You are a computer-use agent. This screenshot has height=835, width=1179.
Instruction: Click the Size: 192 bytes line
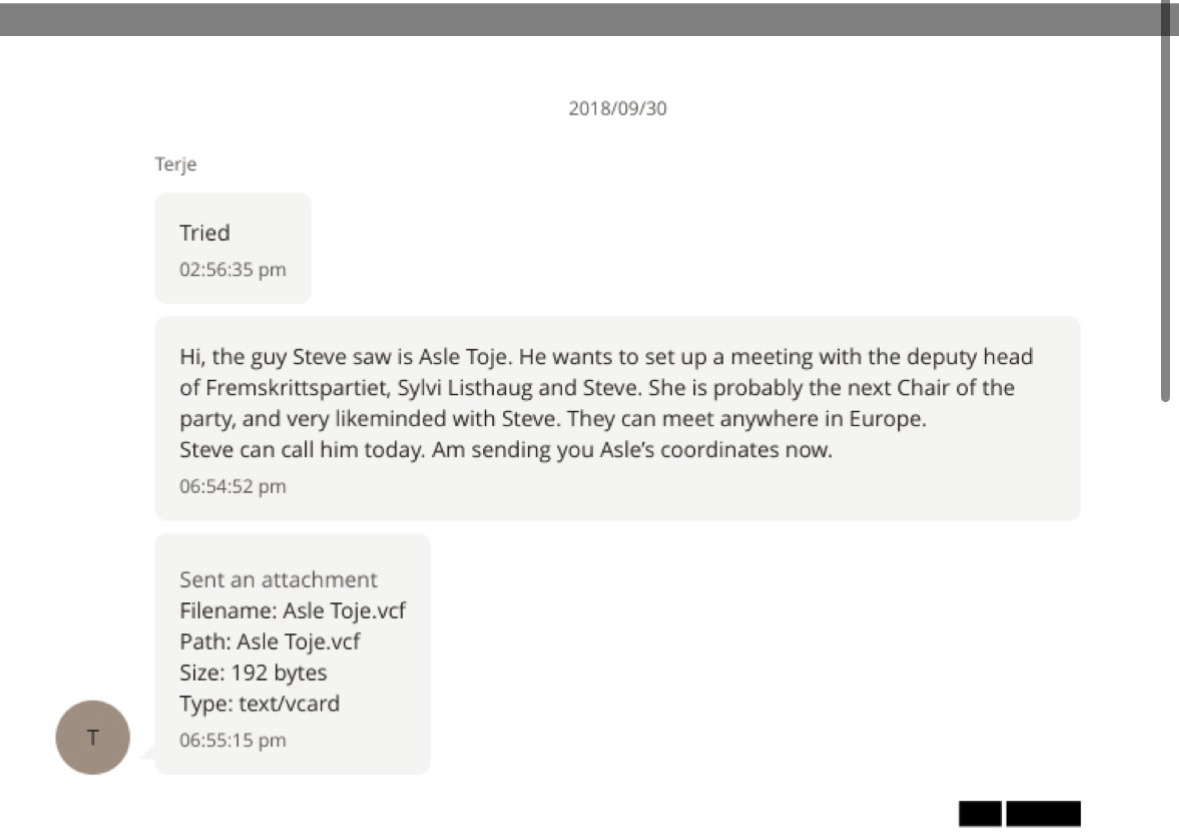coord(253,672)
